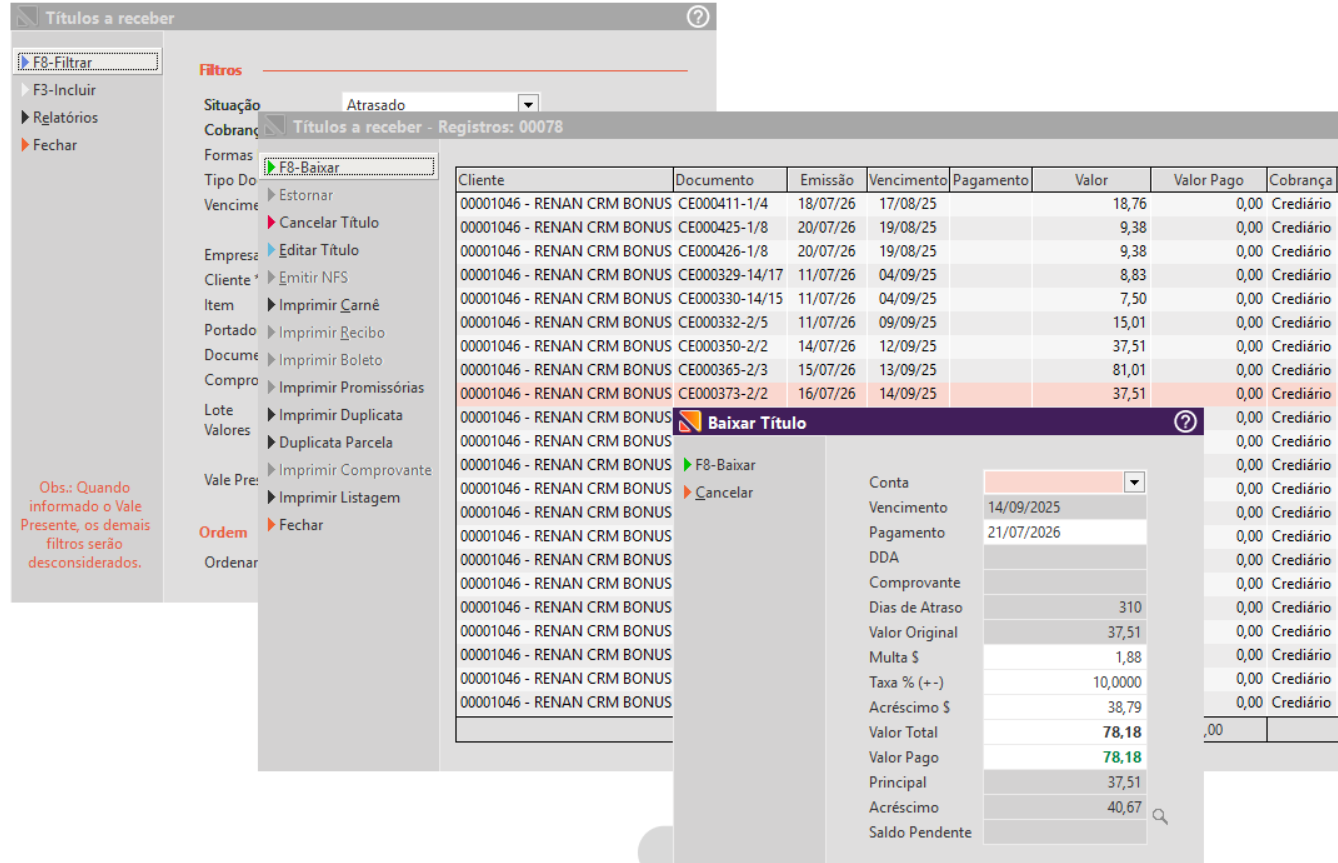Screen dimensions: 1338x863
Task: Choose Duplicata Parcela option
Action: tap(336, 442)
